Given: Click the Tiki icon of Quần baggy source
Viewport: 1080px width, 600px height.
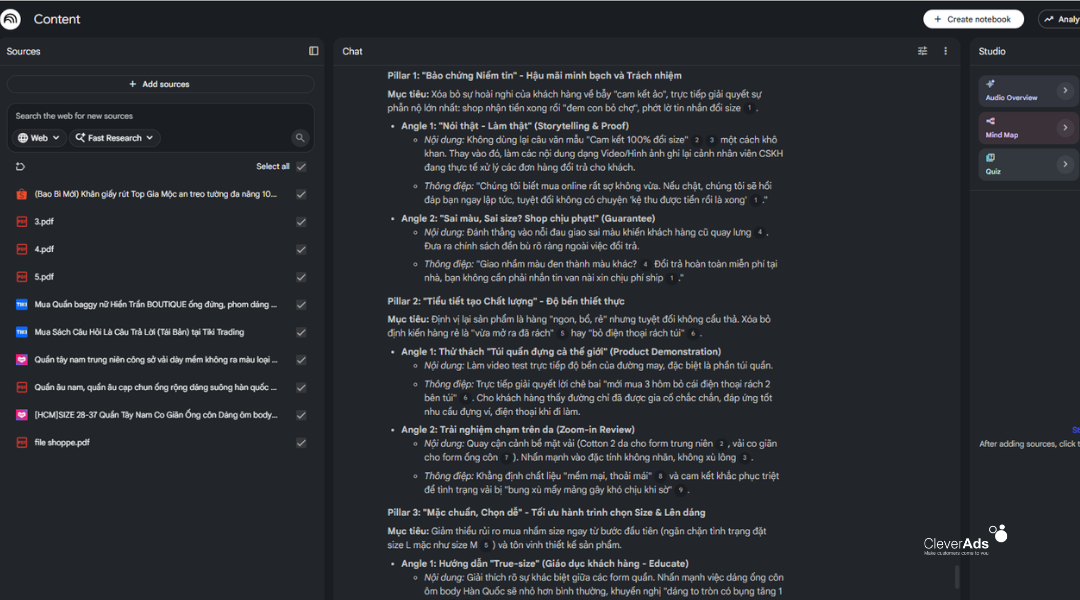Looking at the screenshot, I should [21, 304].
